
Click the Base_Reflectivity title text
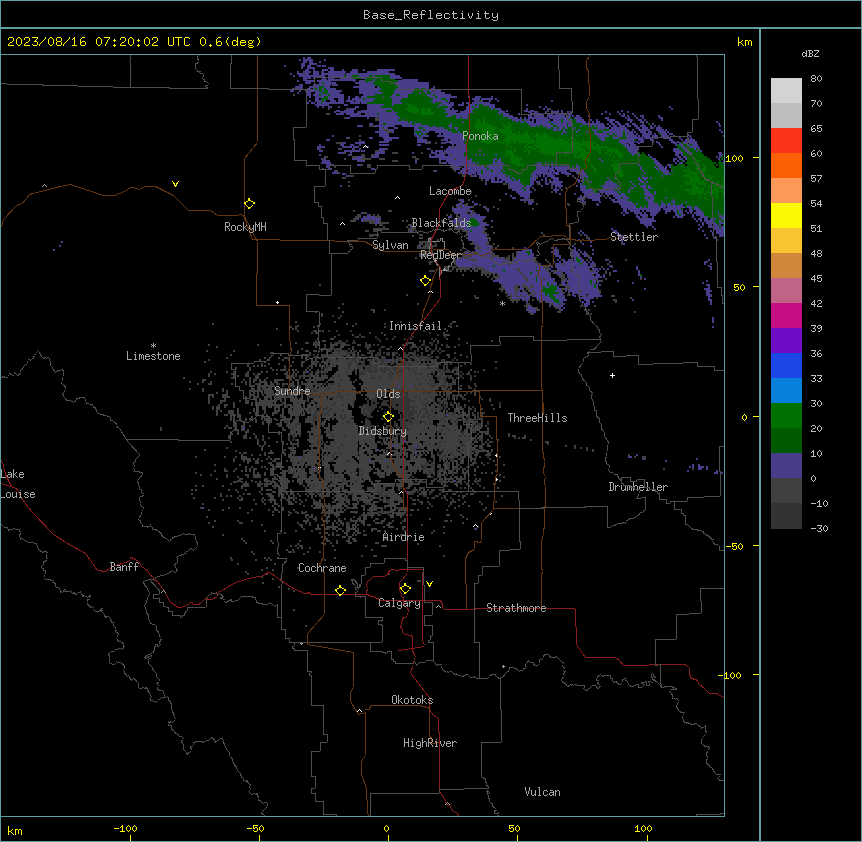431,15
